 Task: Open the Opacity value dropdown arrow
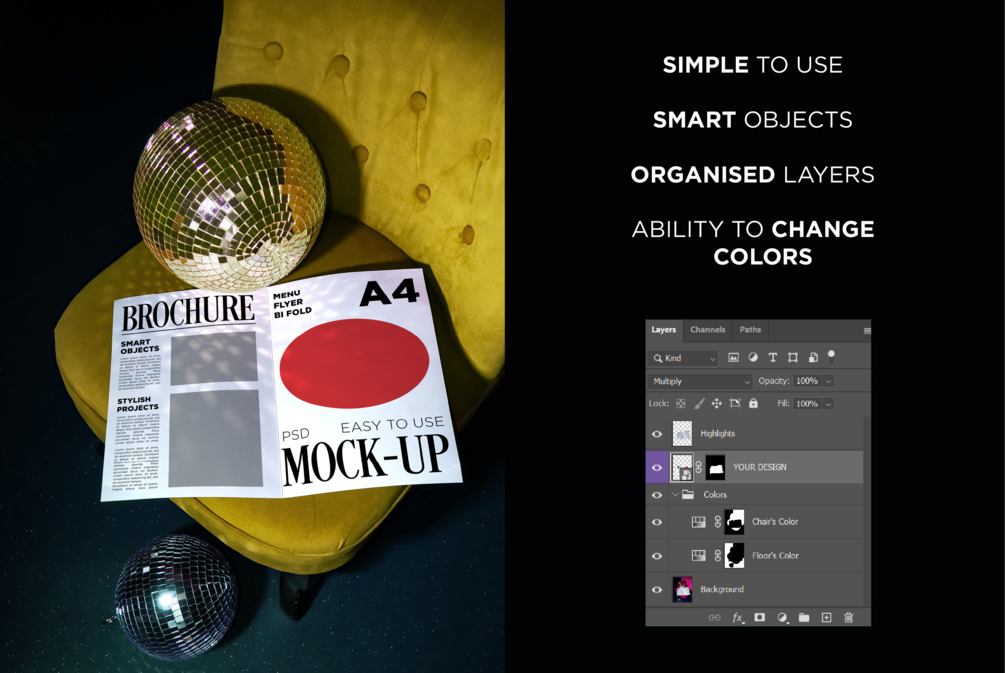pos(828,381)
